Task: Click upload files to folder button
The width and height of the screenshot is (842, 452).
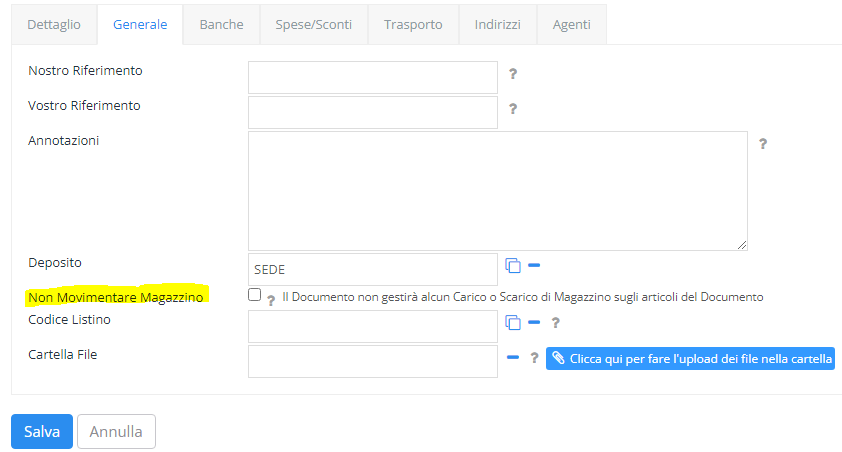Action: tap(690, 359)
